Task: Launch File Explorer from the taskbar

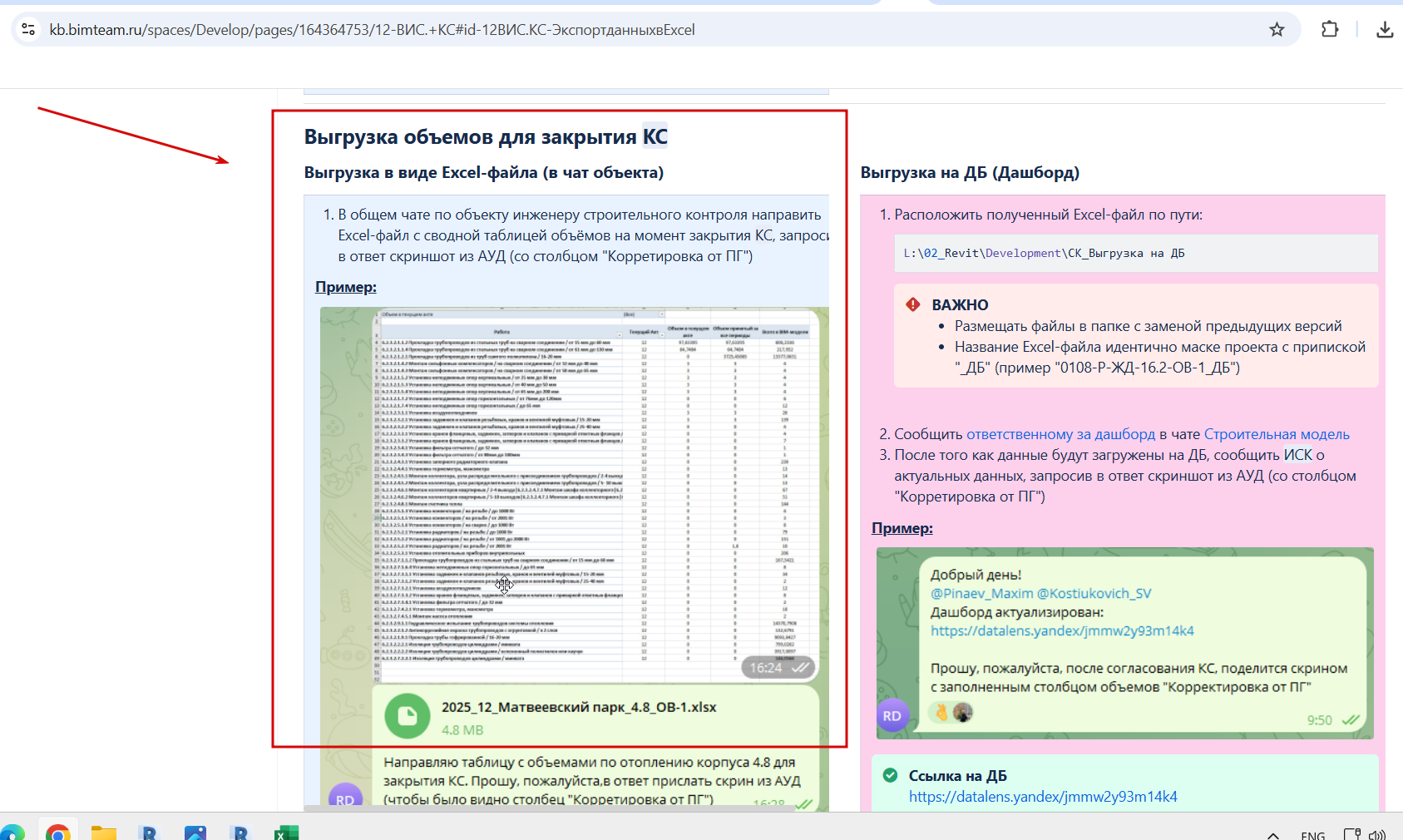Action: (x=104, y=832)
